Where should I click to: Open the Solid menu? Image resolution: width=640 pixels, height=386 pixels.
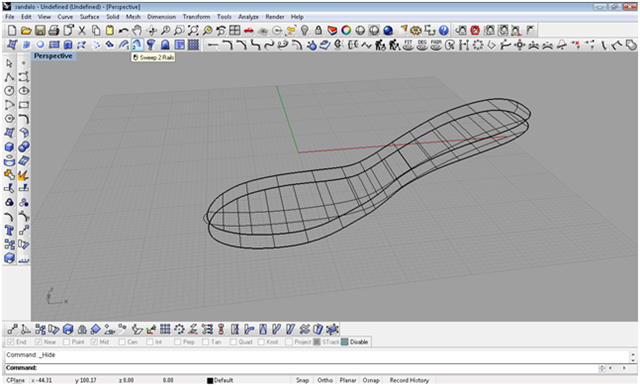(113, 17)
